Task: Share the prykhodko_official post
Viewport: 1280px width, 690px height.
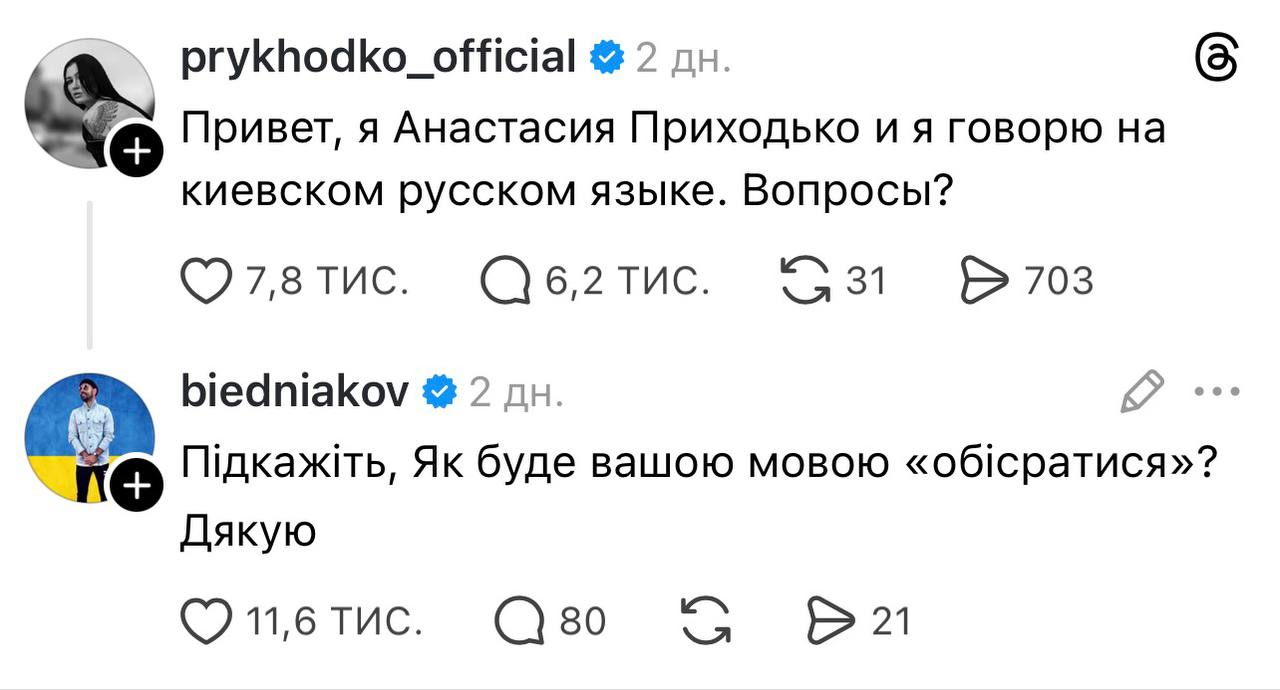Action: pyautogui.click(x=984, y=281)
